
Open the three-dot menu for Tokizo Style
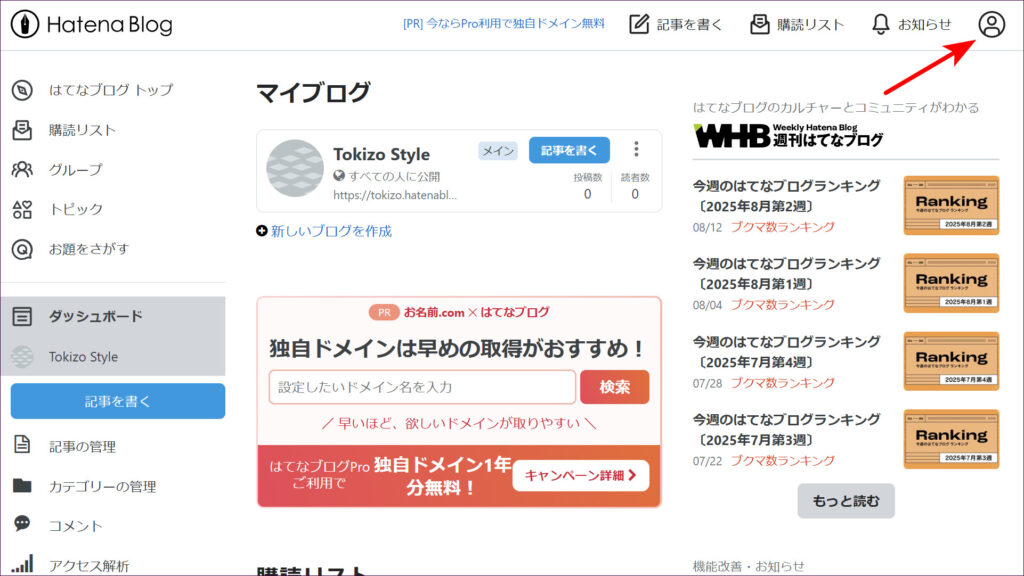(x=636, y=150)
